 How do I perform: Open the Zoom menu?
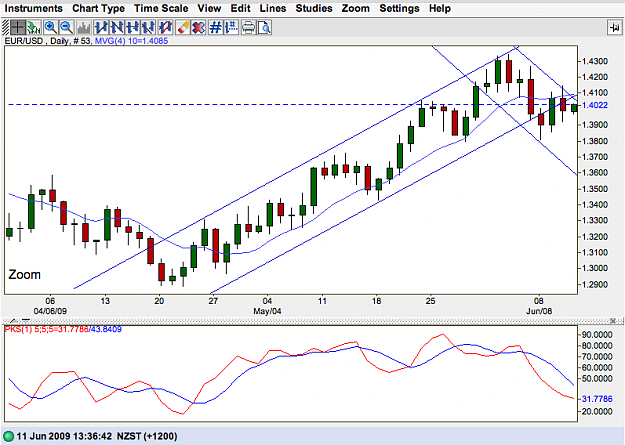point(356,8)
